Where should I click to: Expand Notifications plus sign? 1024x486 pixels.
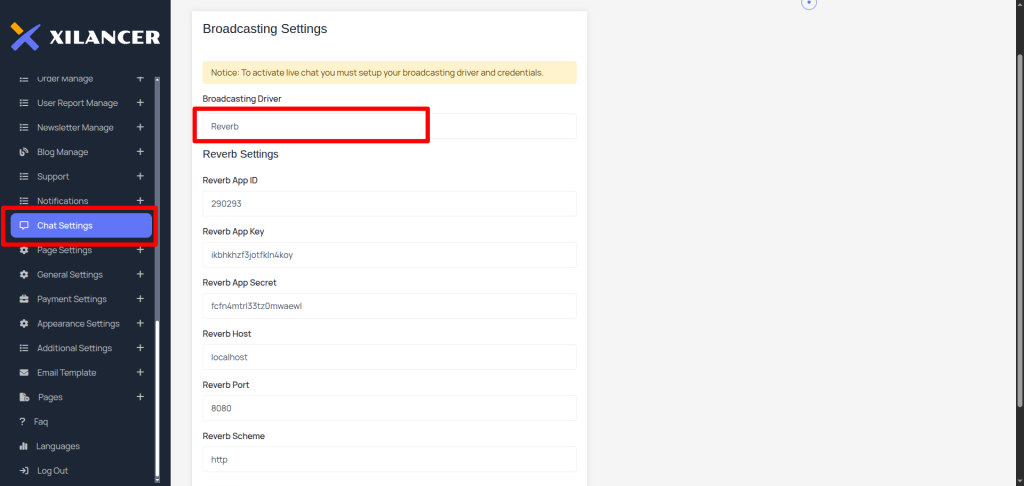click(140, 201)
